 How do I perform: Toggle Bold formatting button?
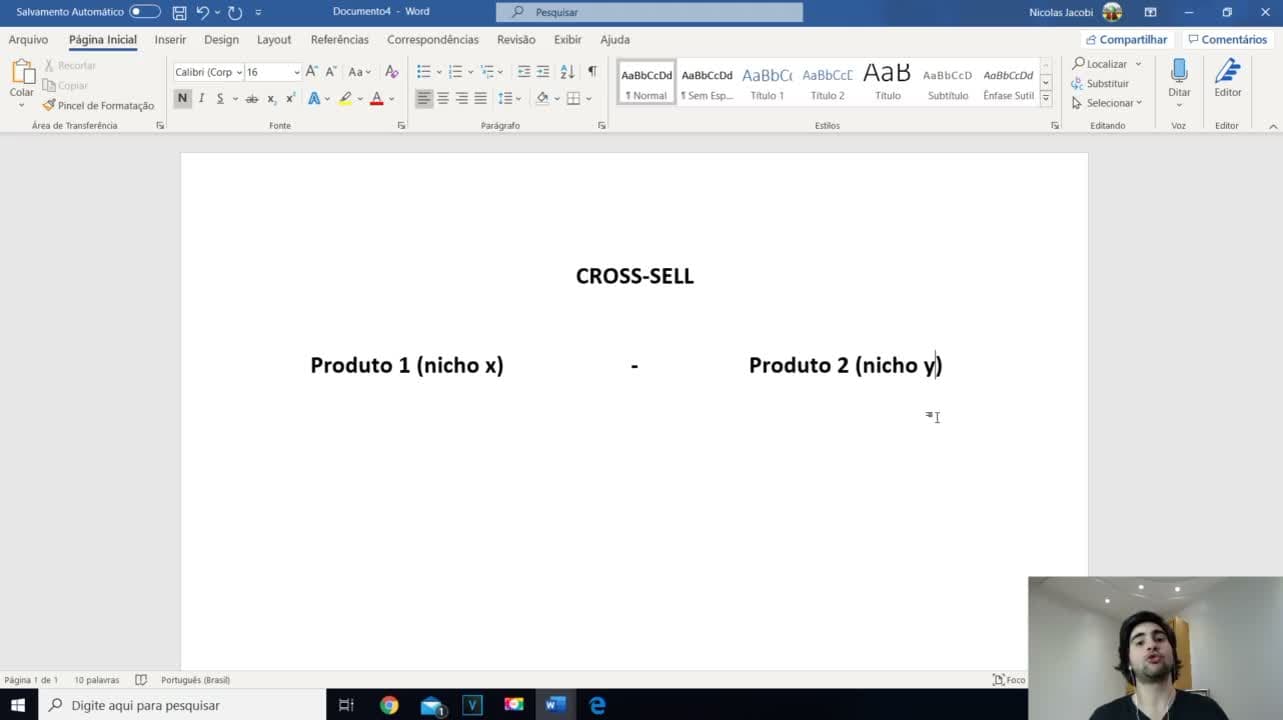tap(182, 98)
